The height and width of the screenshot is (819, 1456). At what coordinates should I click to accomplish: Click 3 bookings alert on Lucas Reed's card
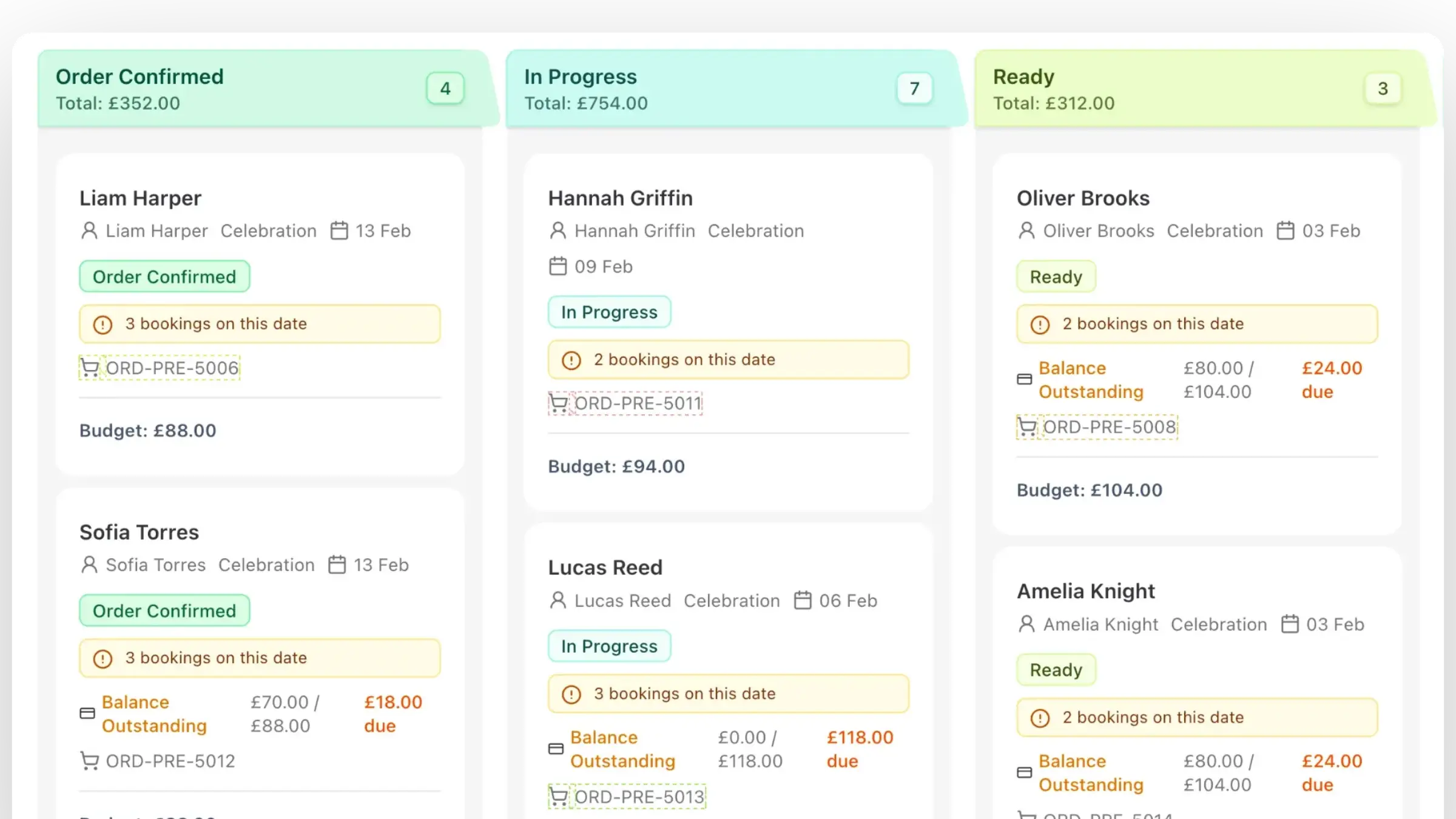pyautogui.click(x=728, y=693)
